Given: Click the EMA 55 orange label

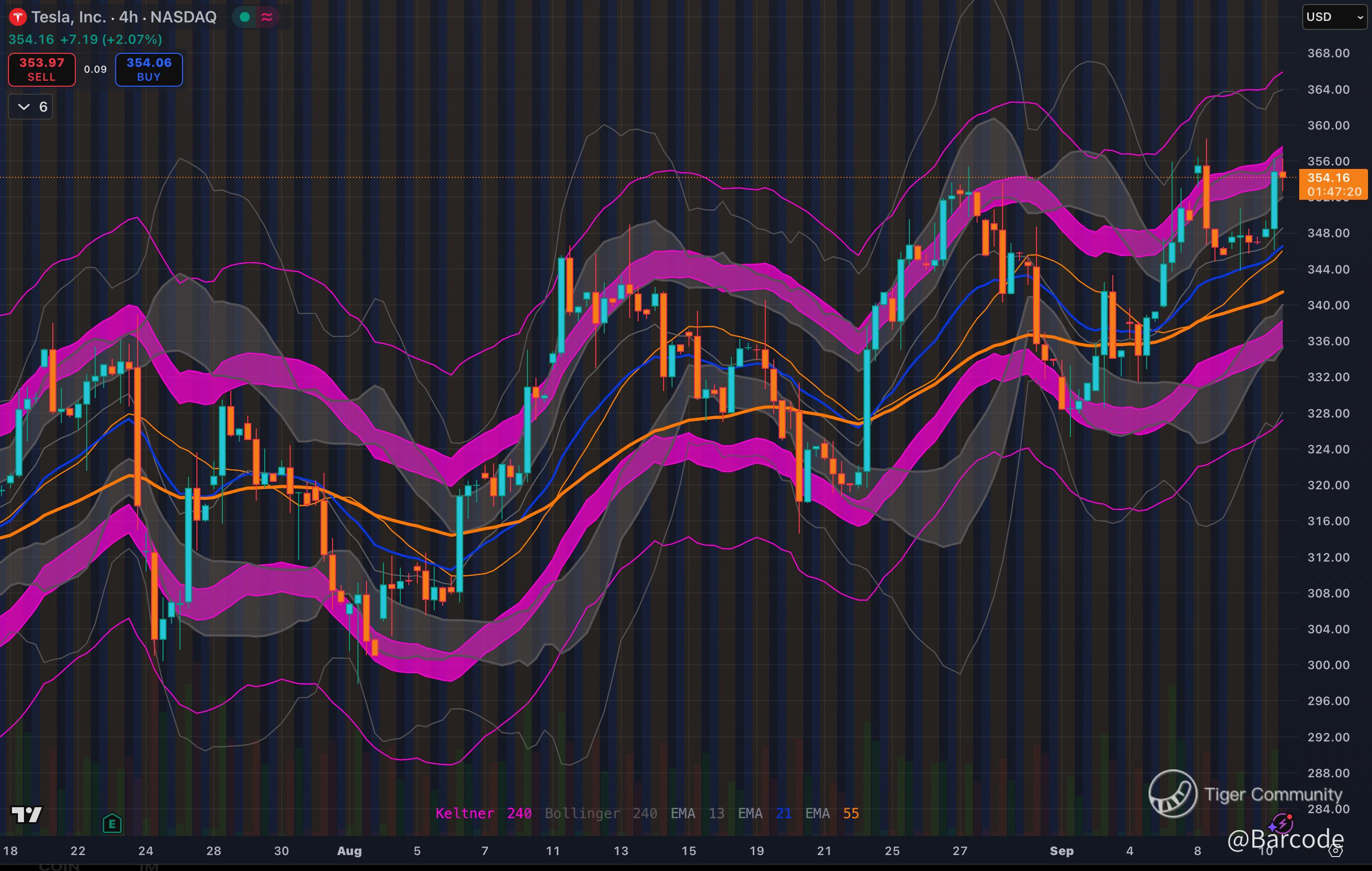Looking at the screenshot, I should point(832,814).
